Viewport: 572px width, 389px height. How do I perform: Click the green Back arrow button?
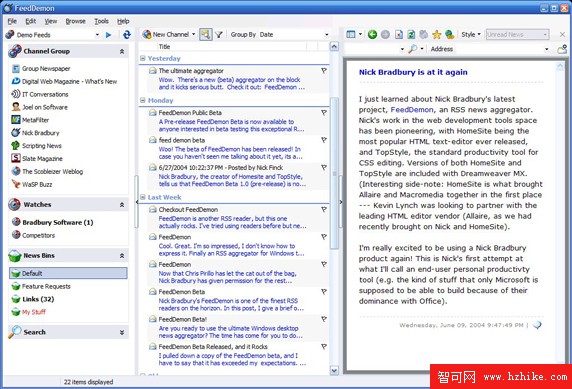pos(372,35)
